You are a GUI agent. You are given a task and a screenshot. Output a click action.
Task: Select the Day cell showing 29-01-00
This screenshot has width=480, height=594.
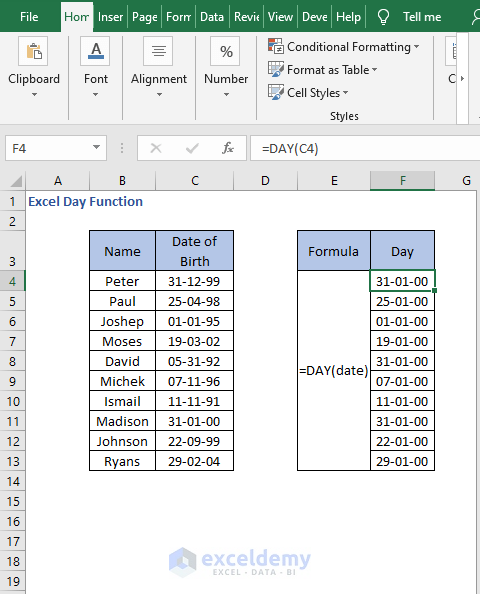[403, 461]
